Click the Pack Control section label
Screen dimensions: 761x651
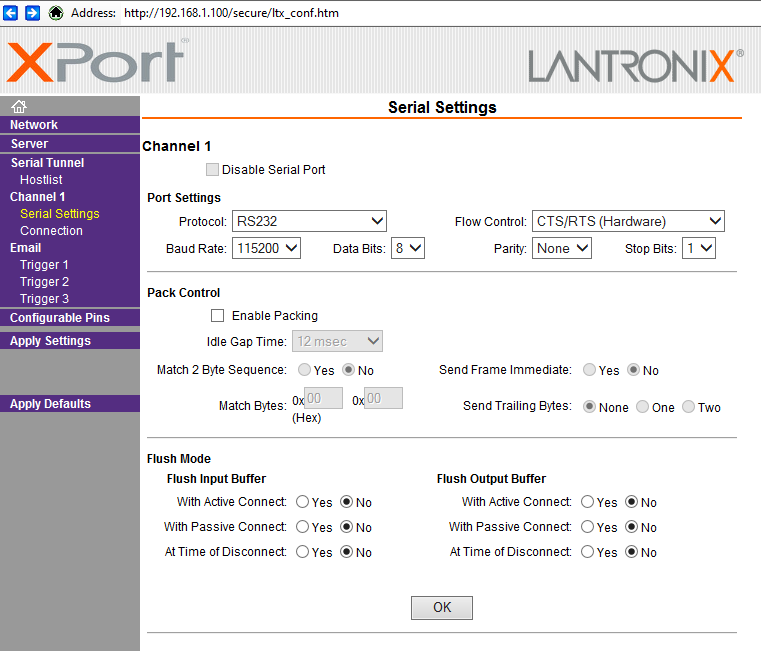point(183,293)
